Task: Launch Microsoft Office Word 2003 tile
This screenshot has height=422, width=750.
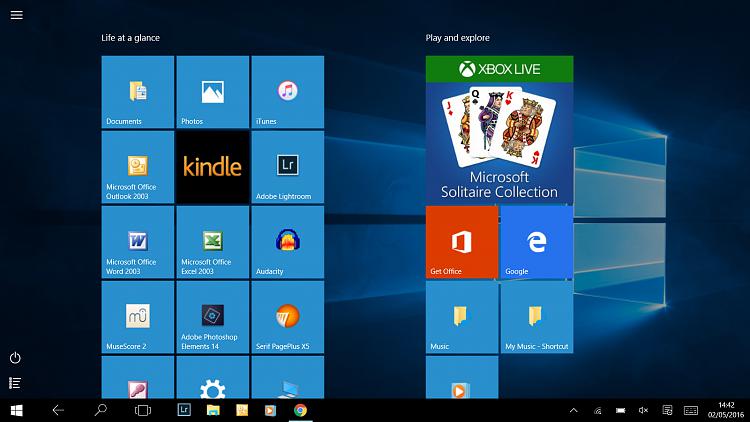Action: 138,242
